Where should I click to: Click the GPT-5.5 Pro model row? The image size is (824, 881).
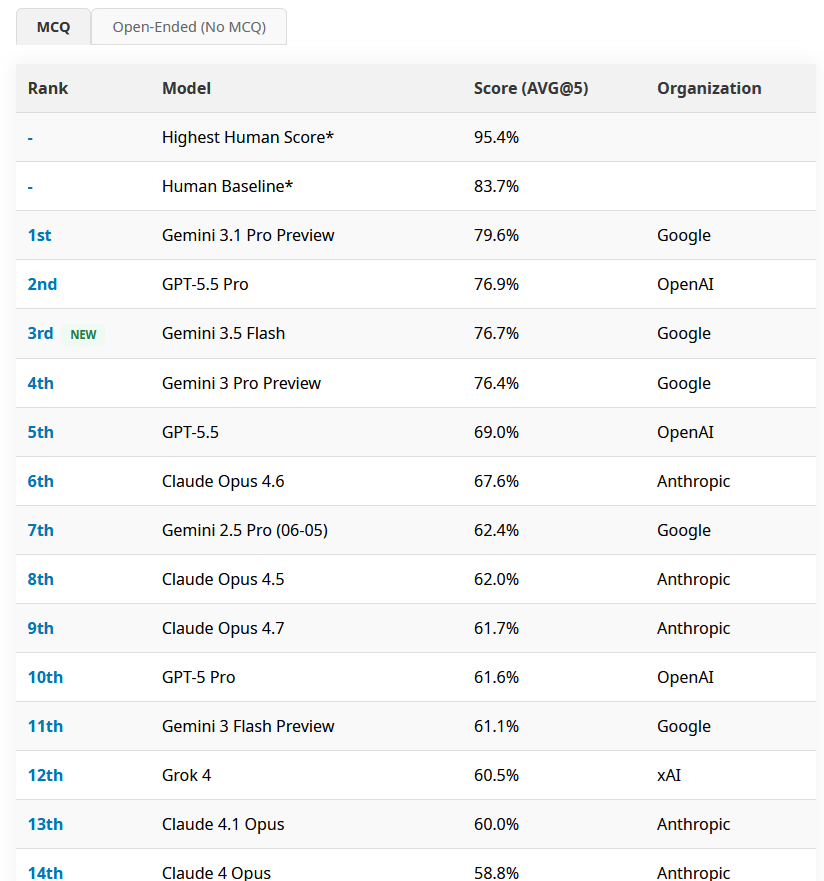[416, 284]
